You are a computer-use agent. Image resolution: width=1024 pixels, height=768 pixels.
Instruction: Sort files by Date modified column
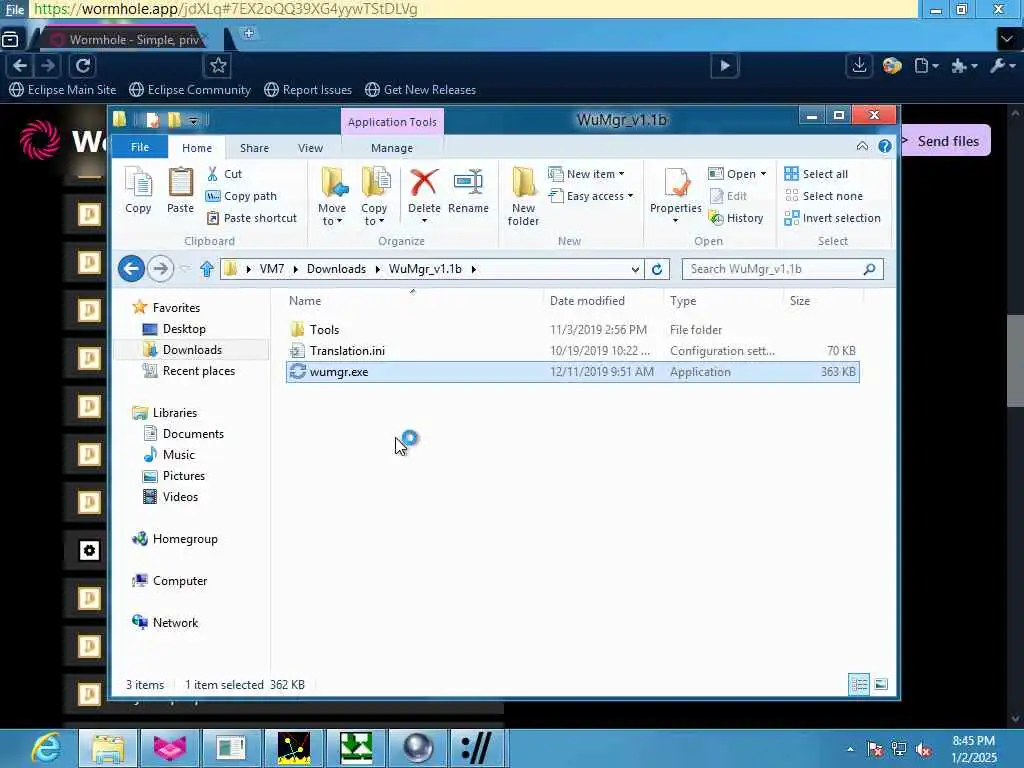click(603, 301)
